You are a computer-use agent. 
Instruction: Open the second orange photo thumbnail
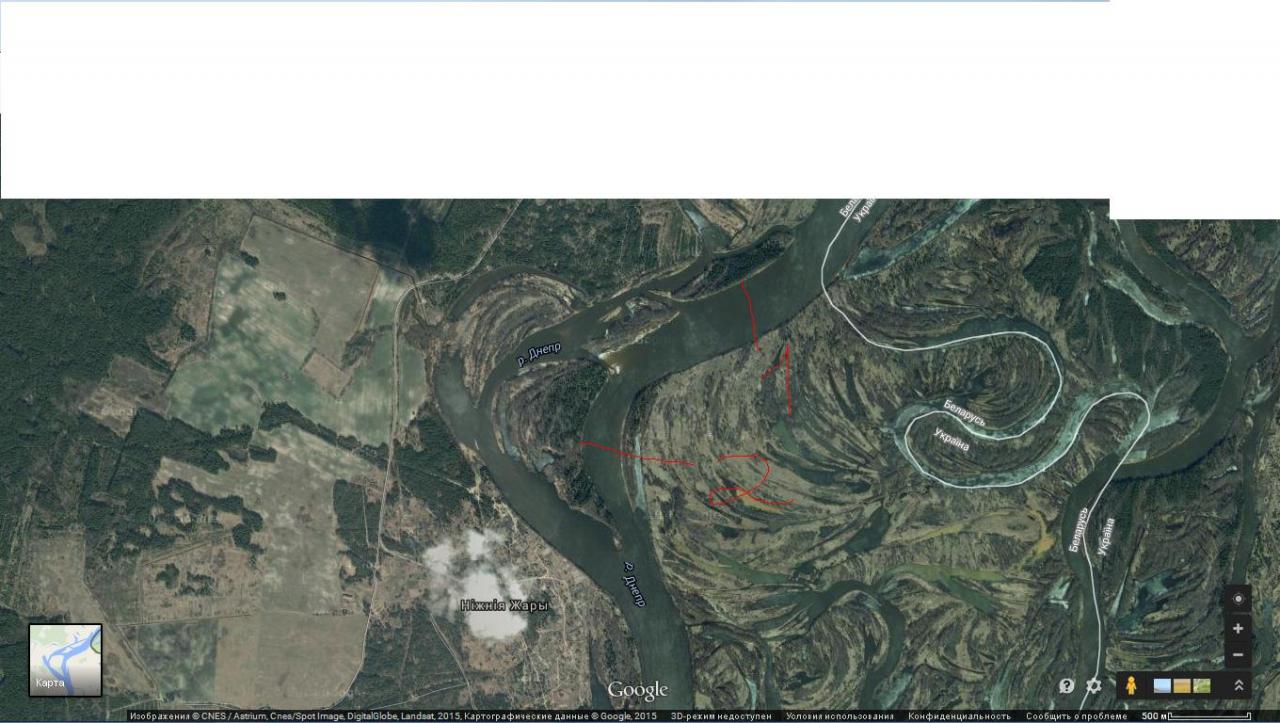click(1182, 686)
